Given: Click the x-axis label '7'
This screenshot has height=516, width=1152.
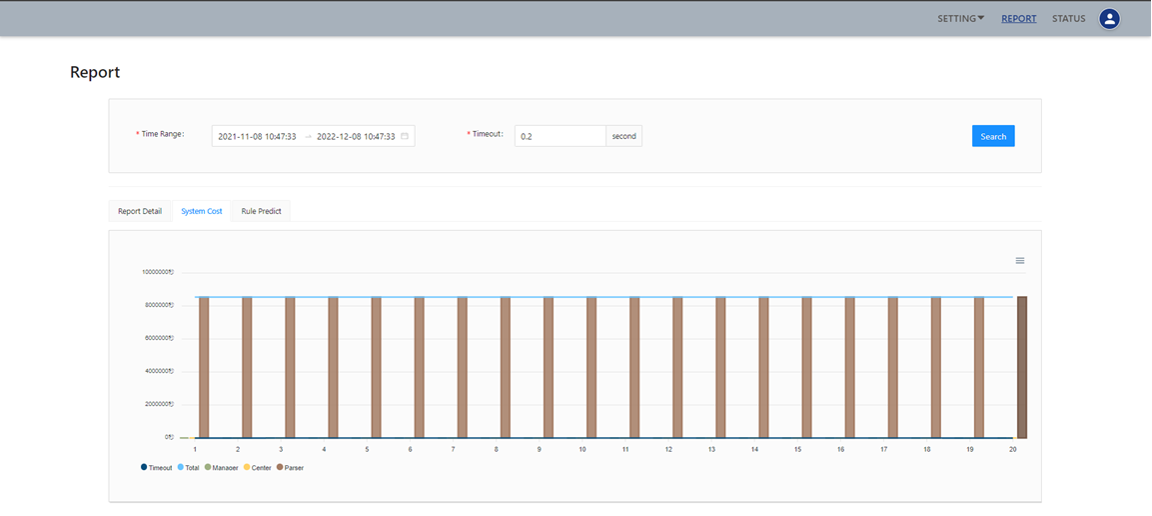Looking at the screenshot, I should coord(453,448).
